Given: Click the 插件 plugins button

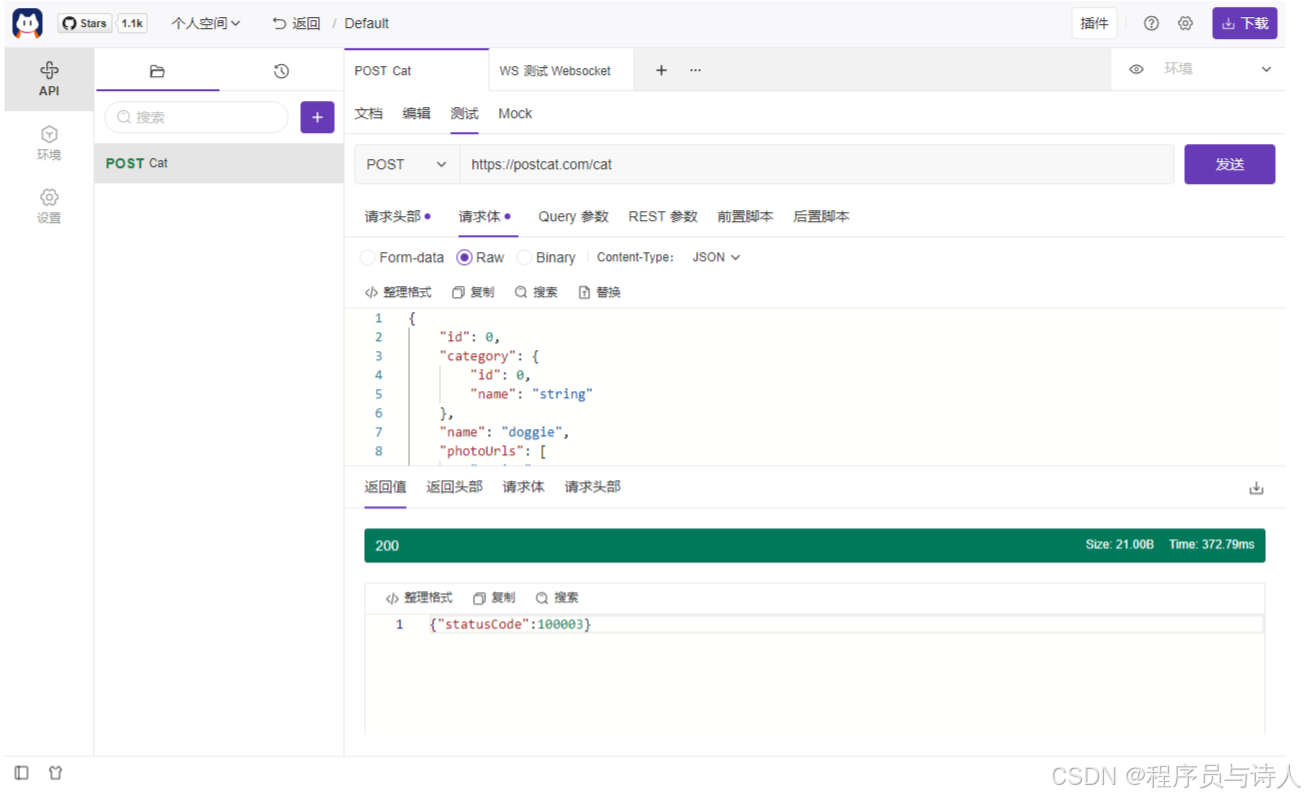Looking at the screenshot, I should 1094,23.
